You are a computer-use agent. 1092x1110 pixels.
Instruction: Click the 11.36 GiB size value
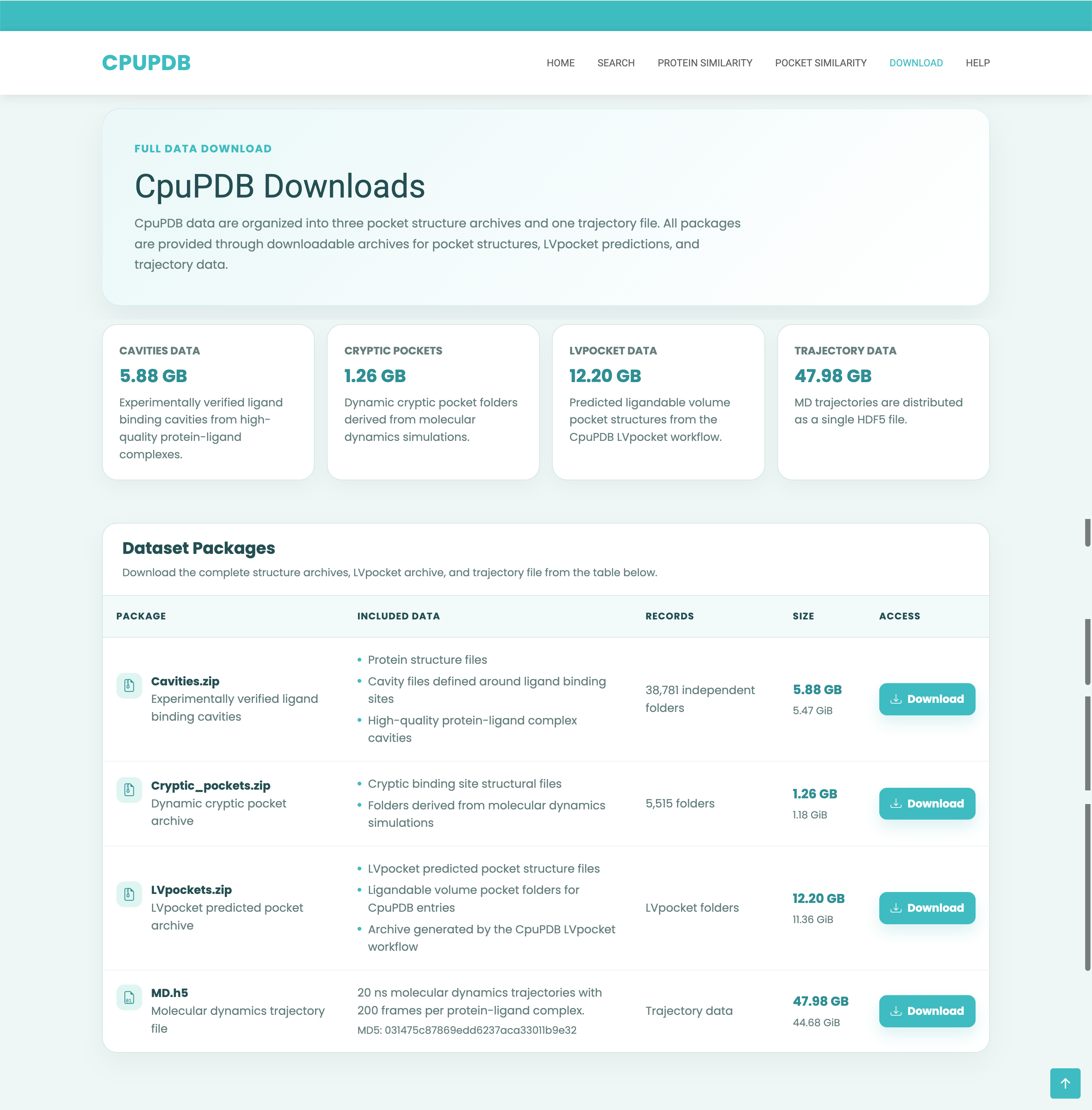[813, 919]
